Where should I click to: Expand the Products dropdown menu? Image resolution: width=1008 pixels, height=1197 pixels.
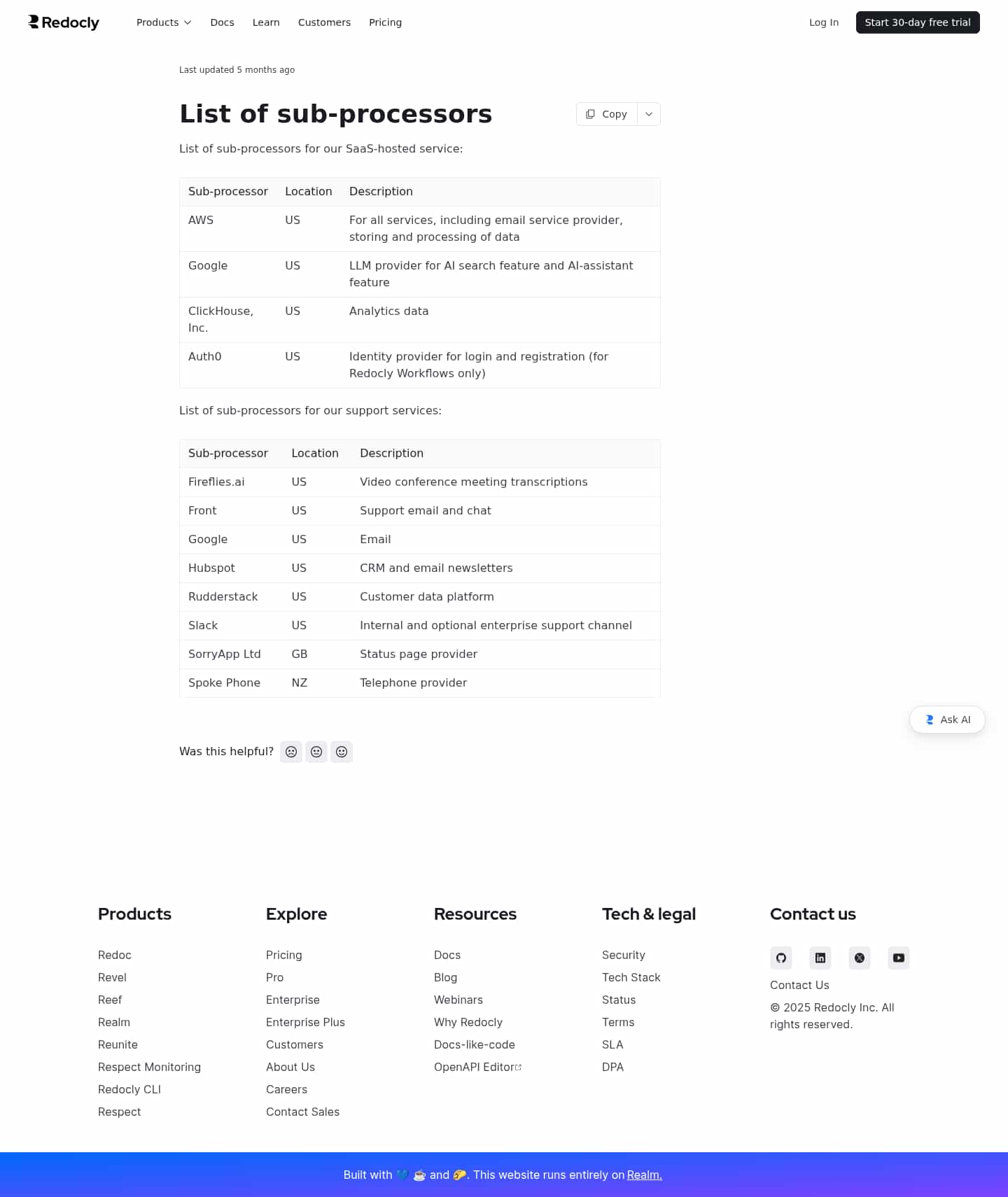pyautogui.click(x=164, y=22)
